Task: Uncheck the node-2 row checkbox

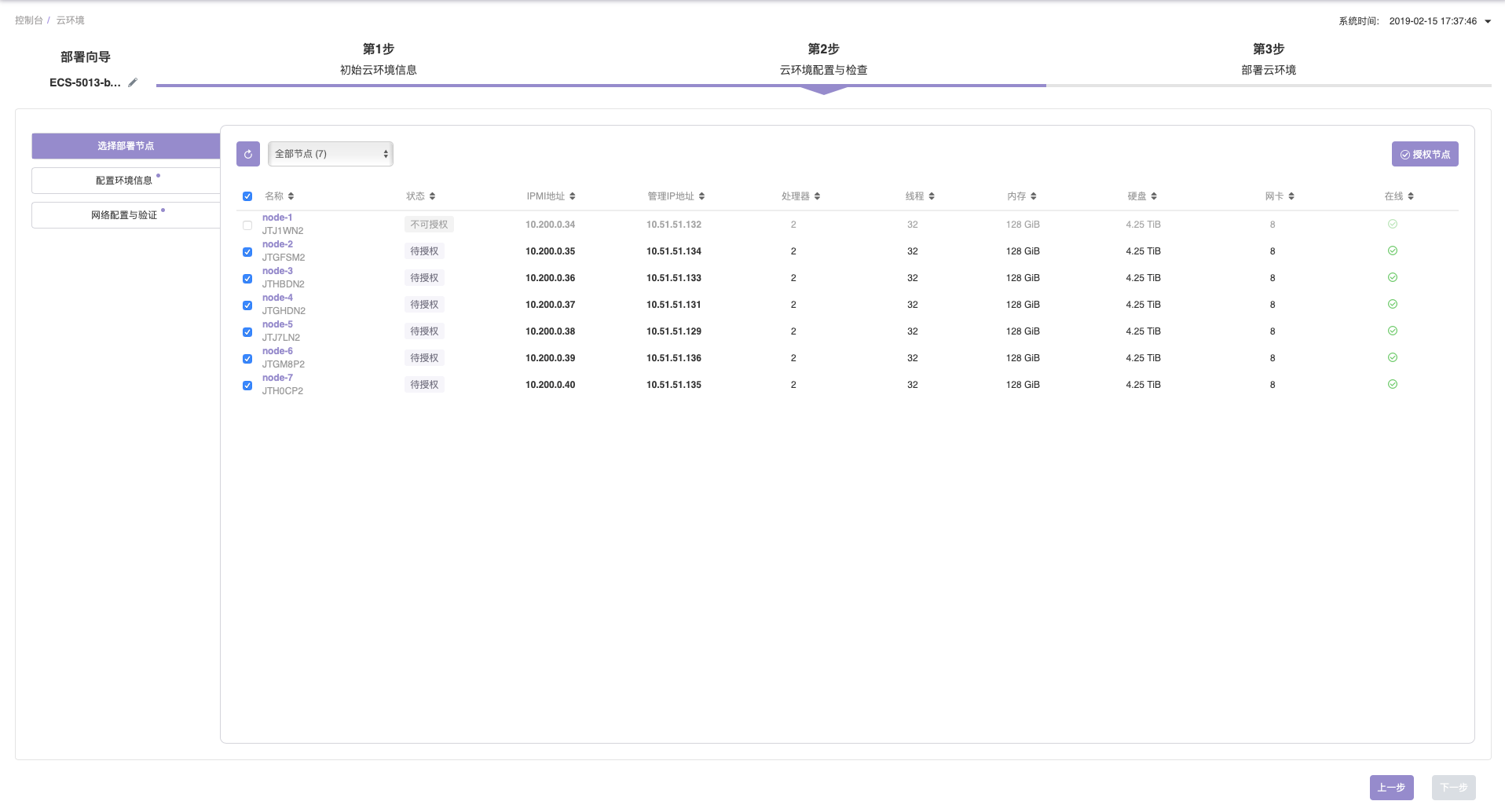Action: pyautogui.click(x=247, y=252)
